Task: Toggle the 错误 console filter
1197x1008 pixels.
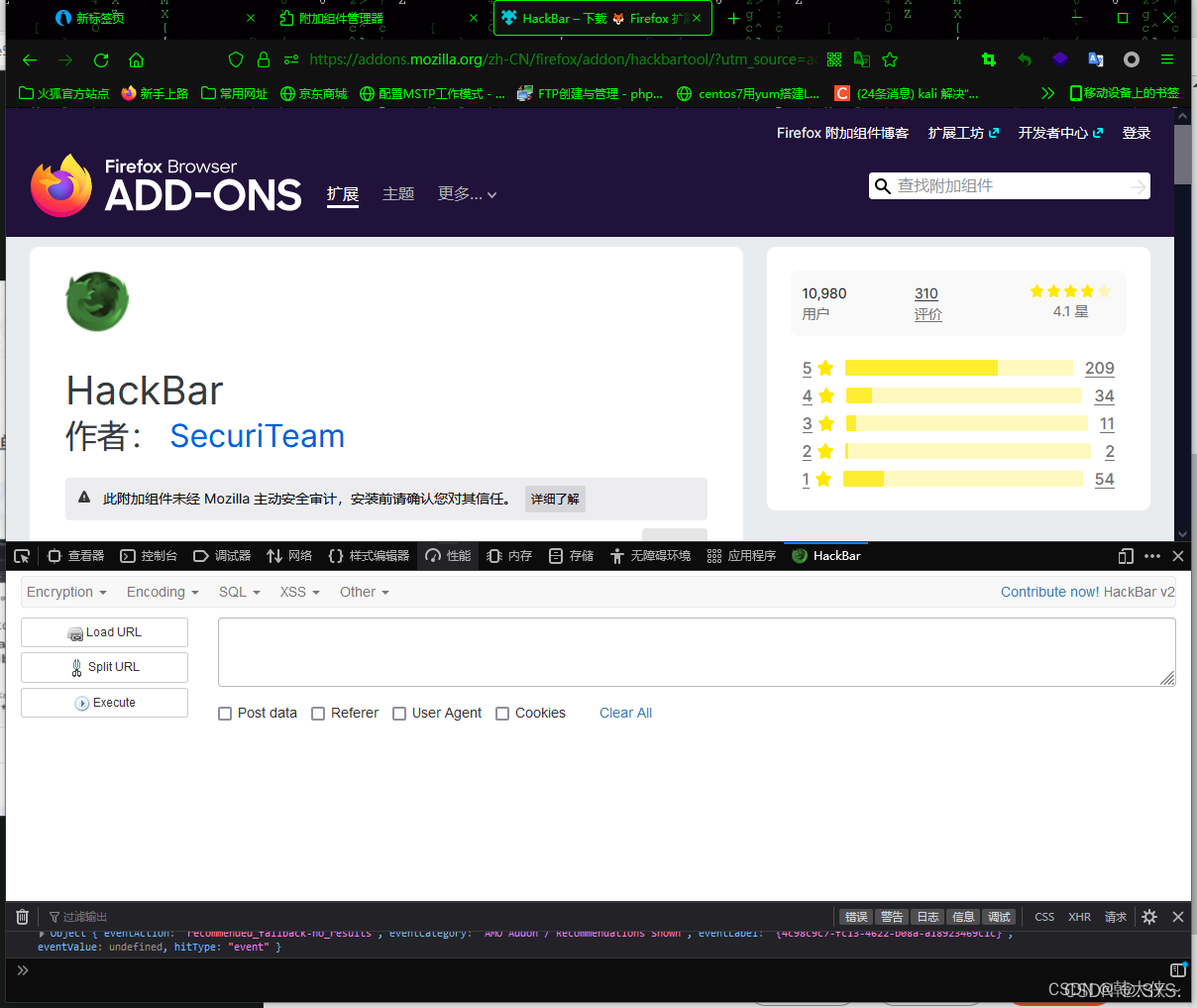Action: click(x=856, y=917)
